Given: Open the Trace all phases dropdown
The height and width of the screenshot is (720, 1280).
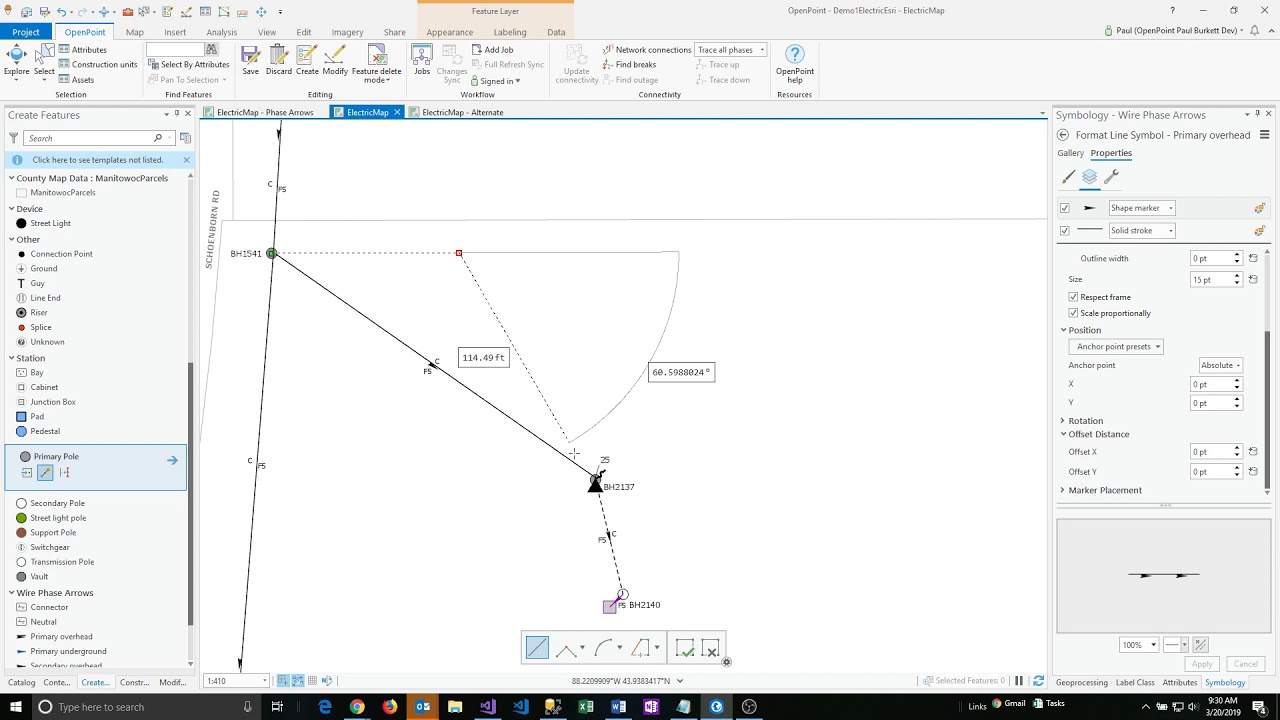Looking at the screenshot, I should click(731, 50).
